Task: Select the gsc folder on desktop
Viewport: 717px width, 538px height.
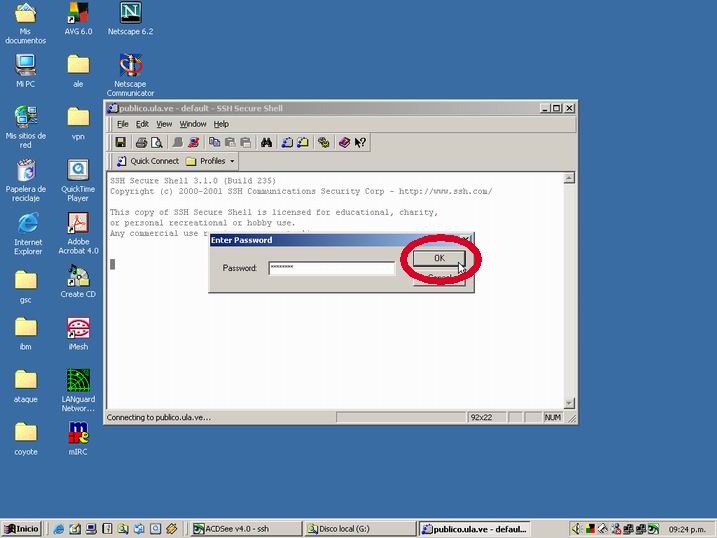Action: 26,287
